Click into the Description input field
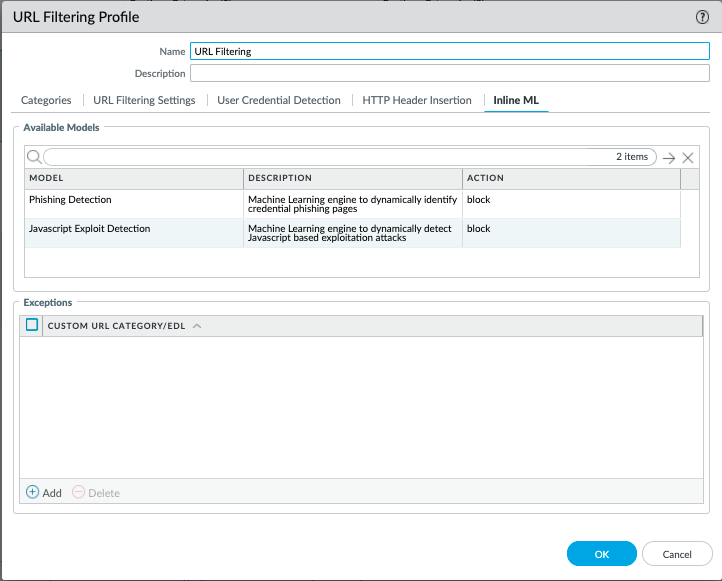722x581 pixels. [x=449, y=73]
